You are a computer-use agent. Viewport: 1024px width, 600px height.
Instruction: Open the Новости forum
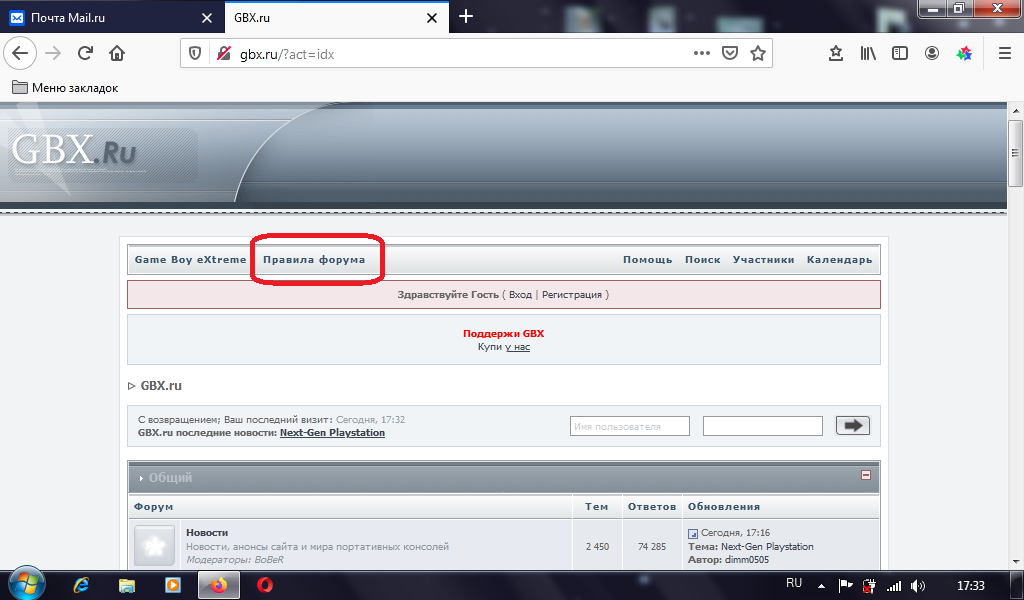[x=207, y=533]
